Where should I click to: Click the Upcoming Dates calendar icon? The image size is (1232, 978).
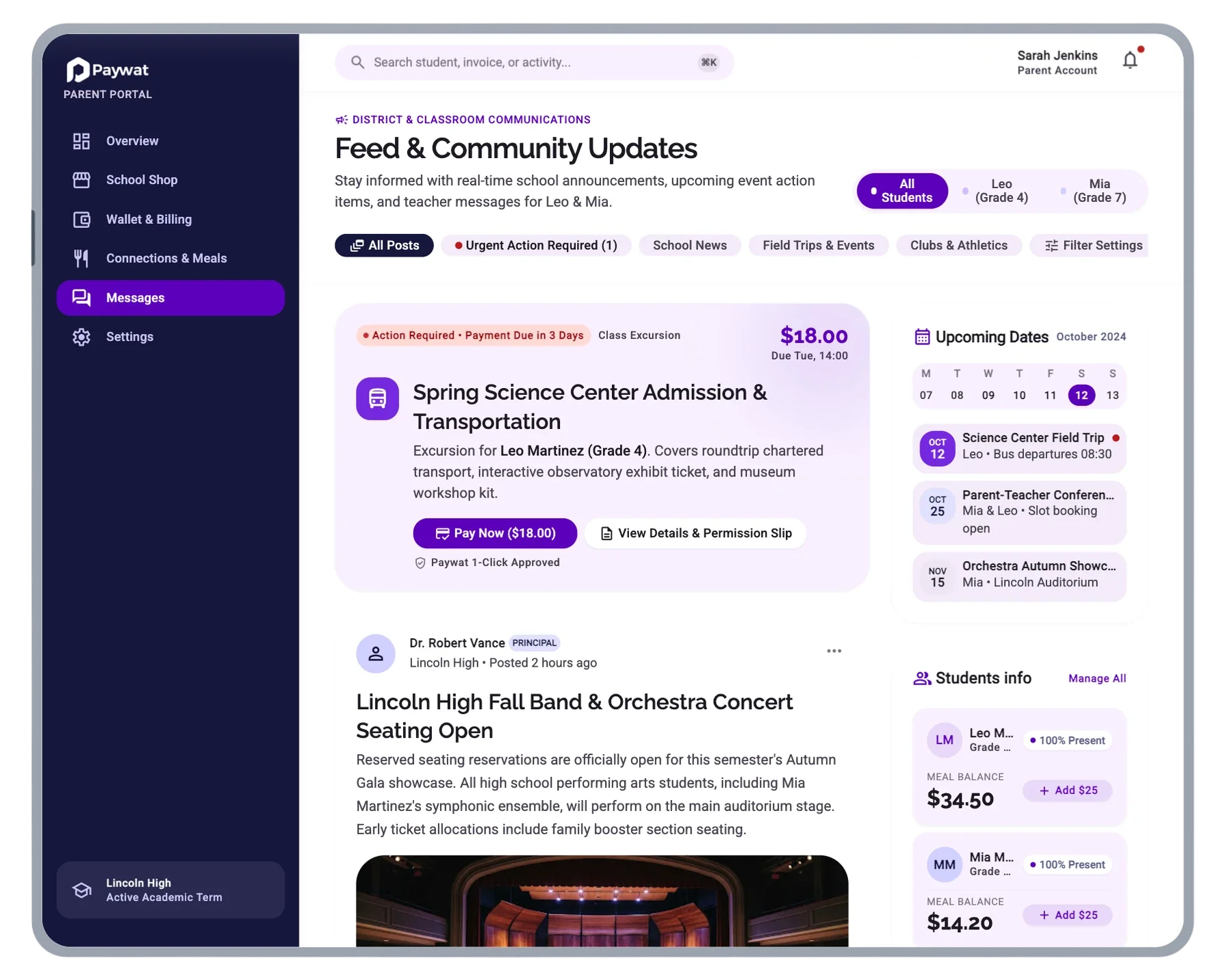coord(922,337)
